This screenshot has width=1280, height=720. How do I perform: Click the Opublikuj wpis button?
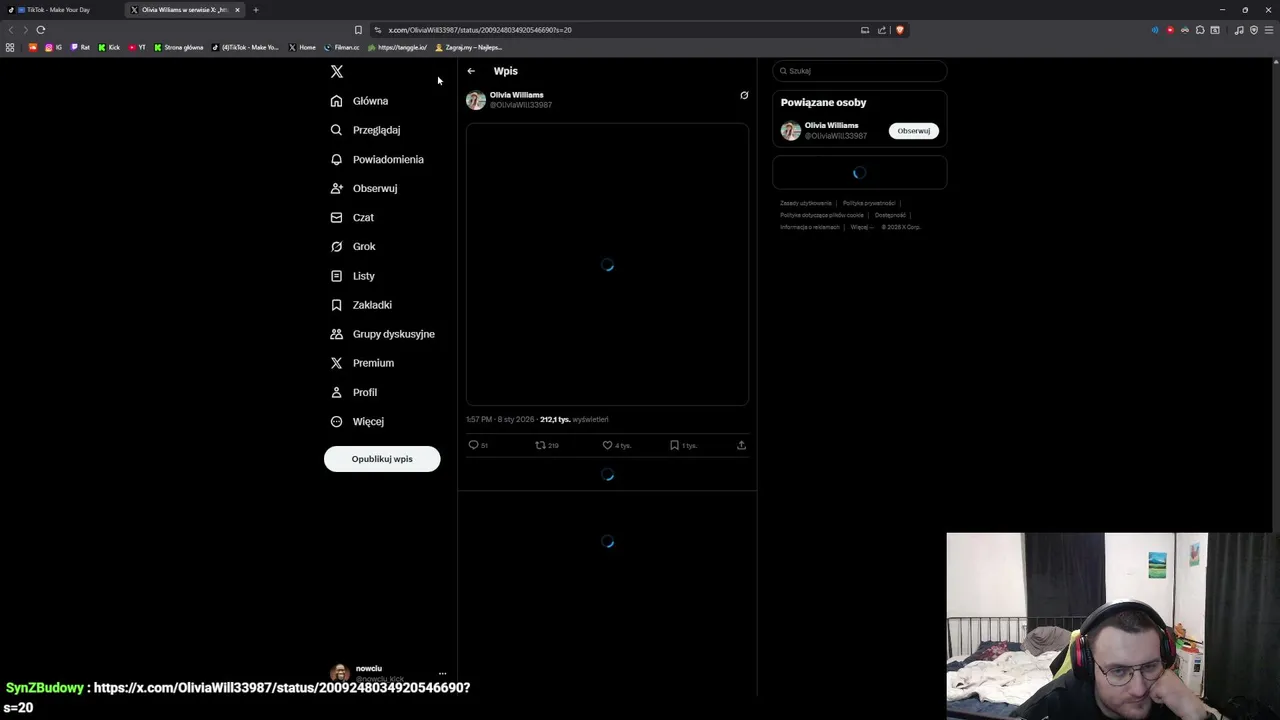pyautogui.click(x=382, y=459)
